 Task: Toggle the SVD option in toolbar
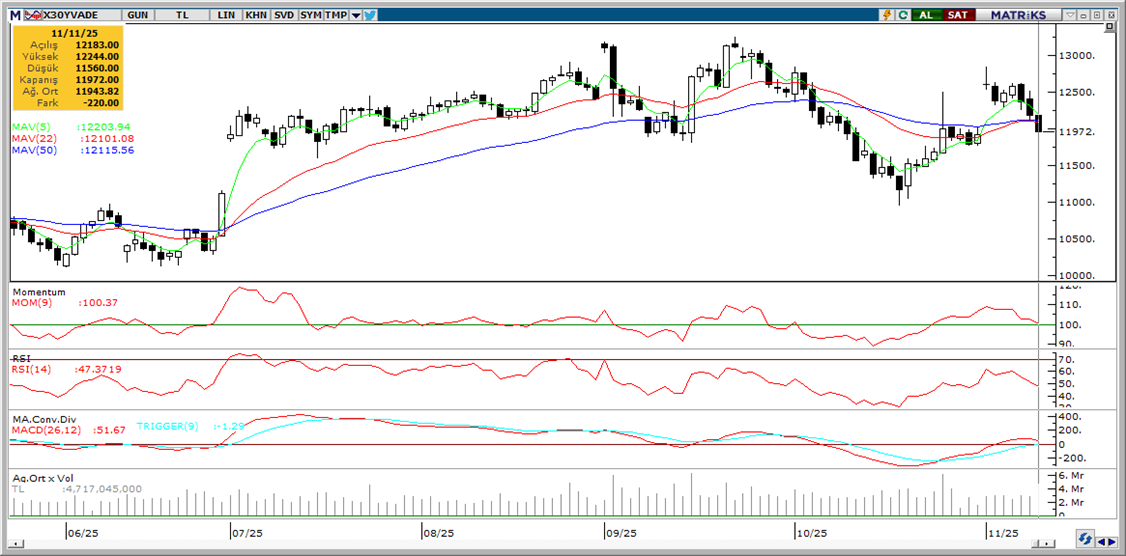click(284, 15)
